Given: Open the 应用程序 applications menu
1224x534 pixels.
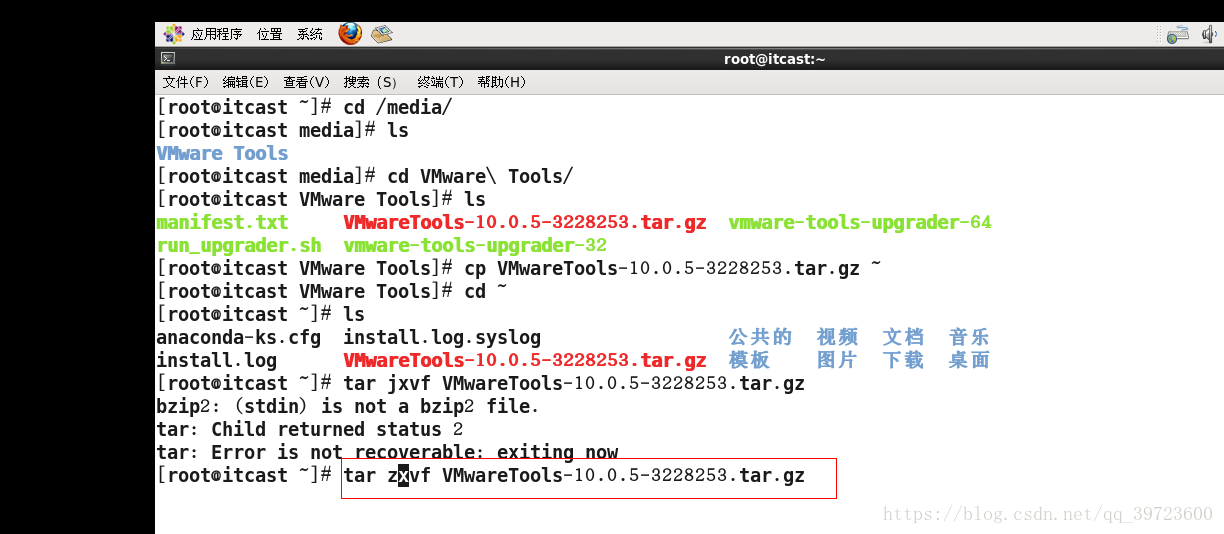Looking at the screenshot, I should [x=204, y=34].
